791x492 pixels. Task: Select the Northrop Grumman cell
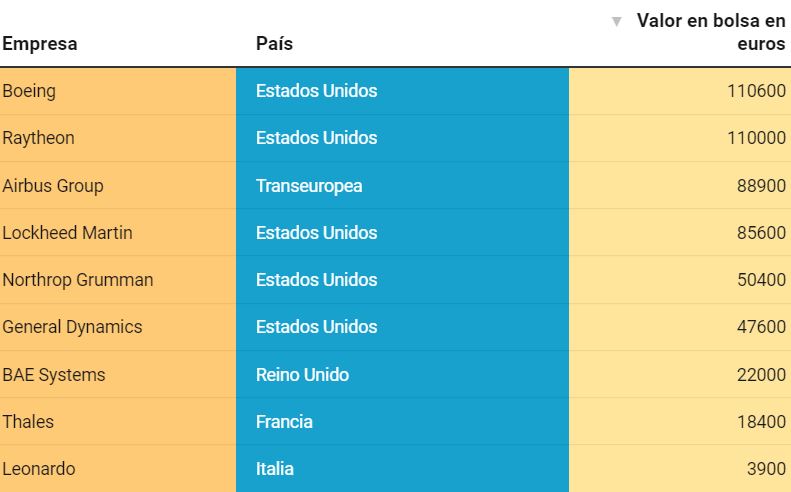pos(118,280)
